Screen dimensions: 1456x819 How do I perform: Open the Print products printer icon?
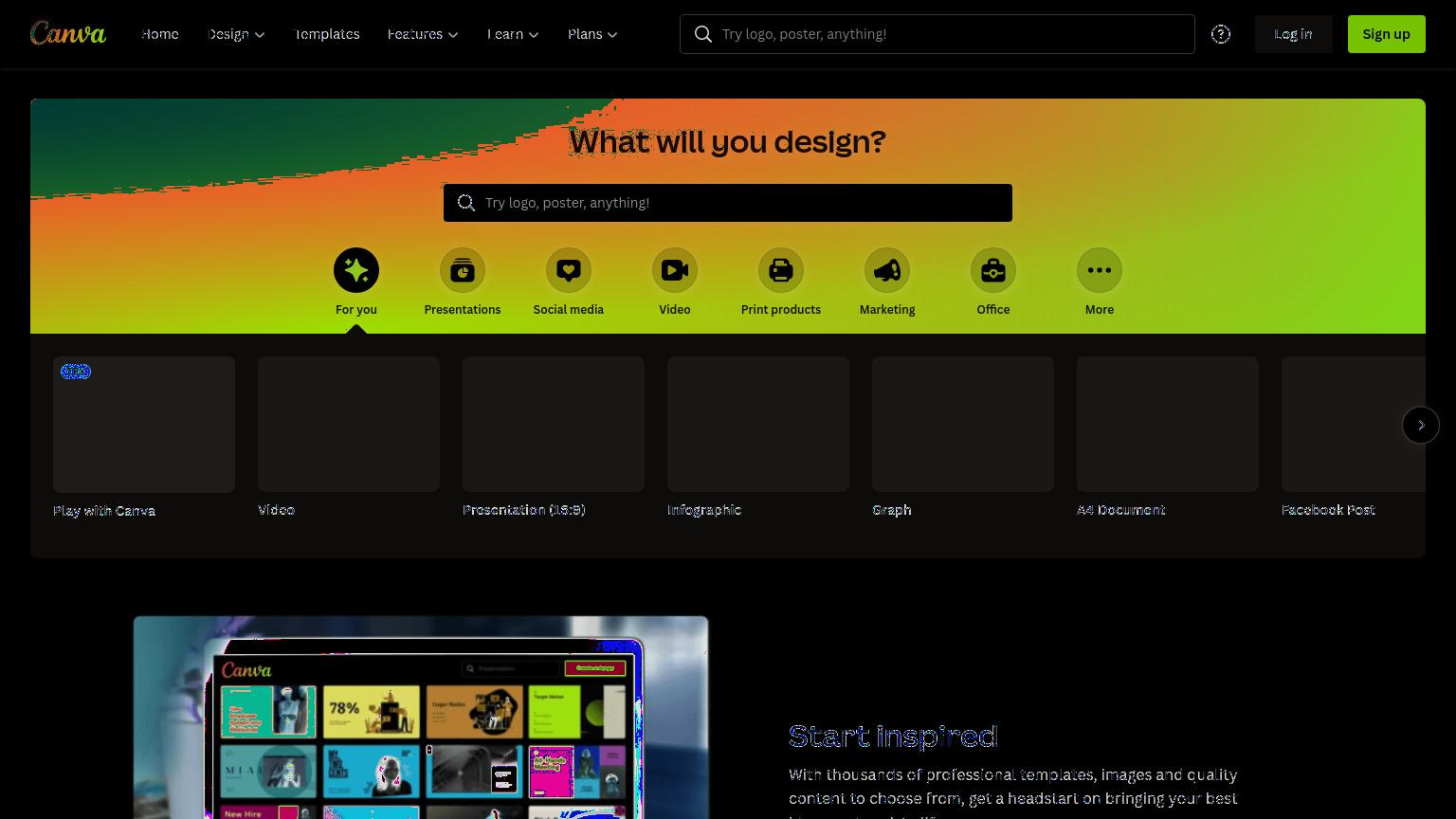(x=781, y=270)
